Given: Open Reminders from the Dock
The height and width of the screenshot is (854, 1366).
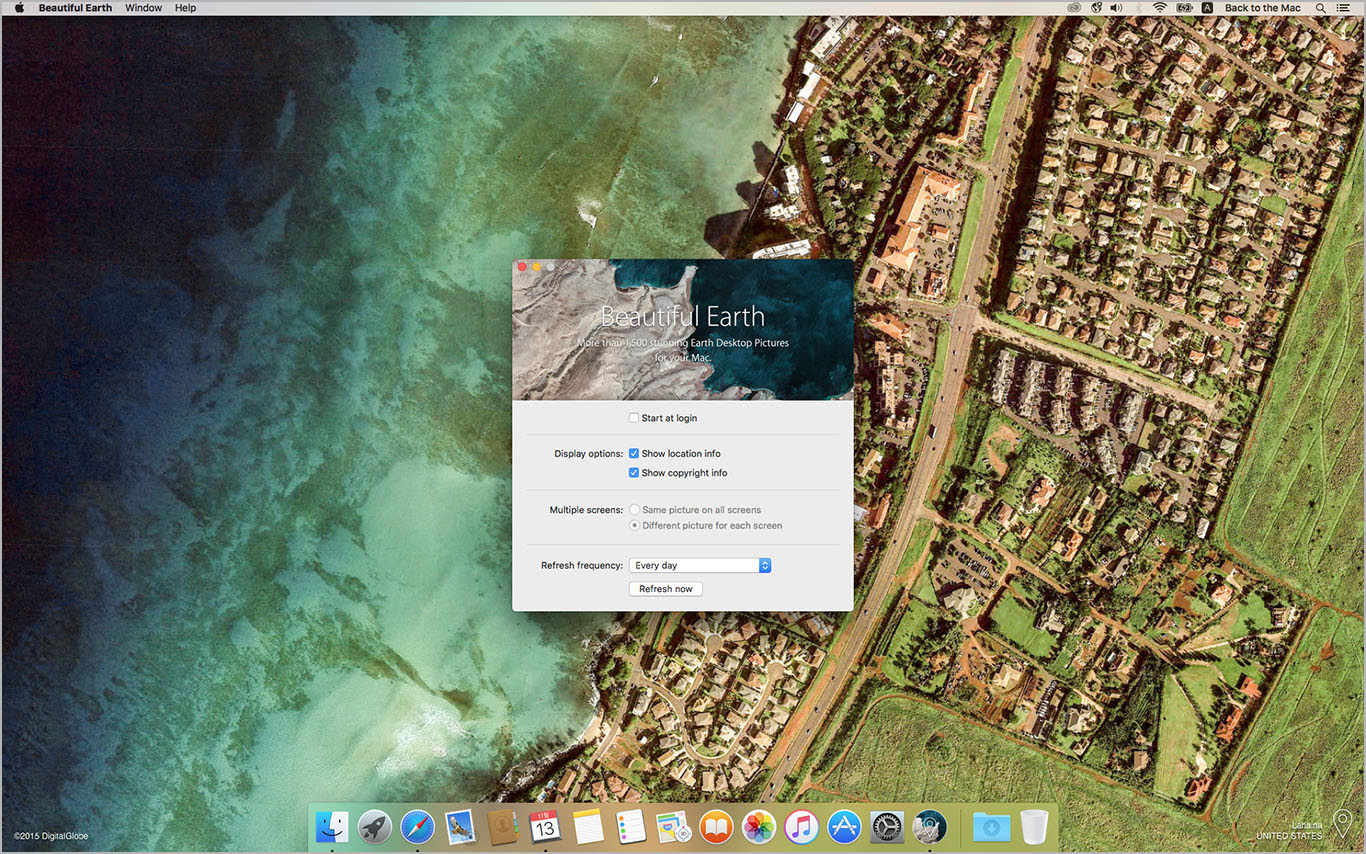Looking at the screenshot, I should pos(631,827).
